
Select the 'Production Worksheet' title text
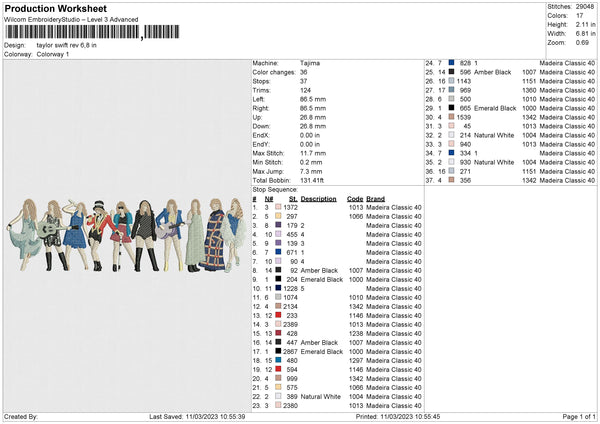pos(55,8)
